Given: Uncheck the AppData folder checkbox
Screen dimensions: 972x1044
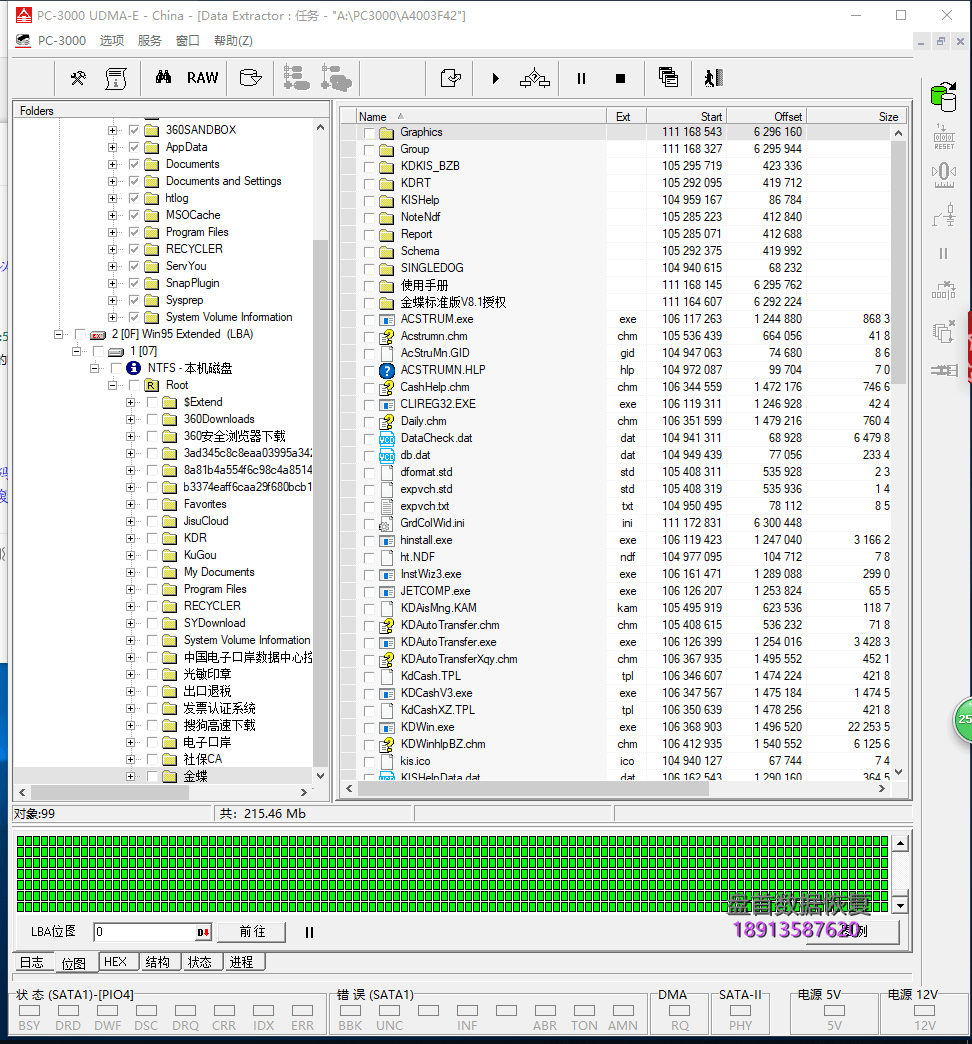Looking at the screenshot, I should pyautogui.click(x=134, y=147).
